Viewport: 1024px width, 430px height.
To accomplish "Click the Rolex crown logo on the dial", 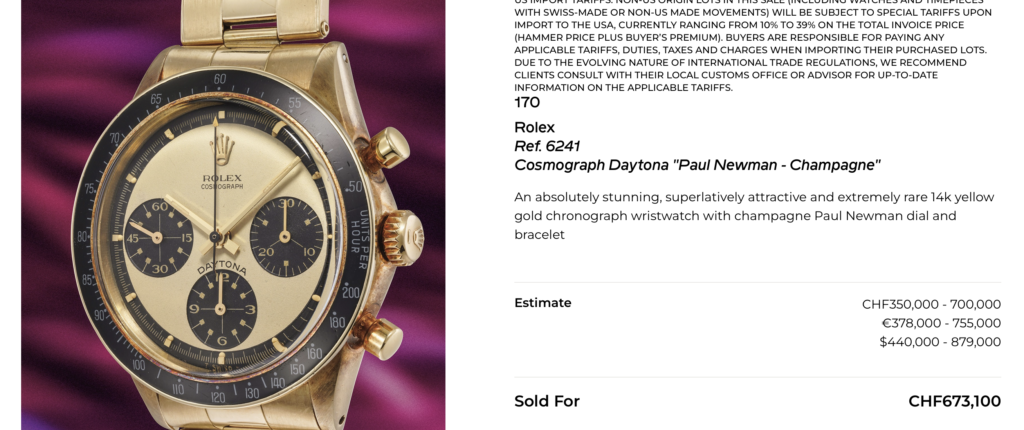I will coord(222,150).
